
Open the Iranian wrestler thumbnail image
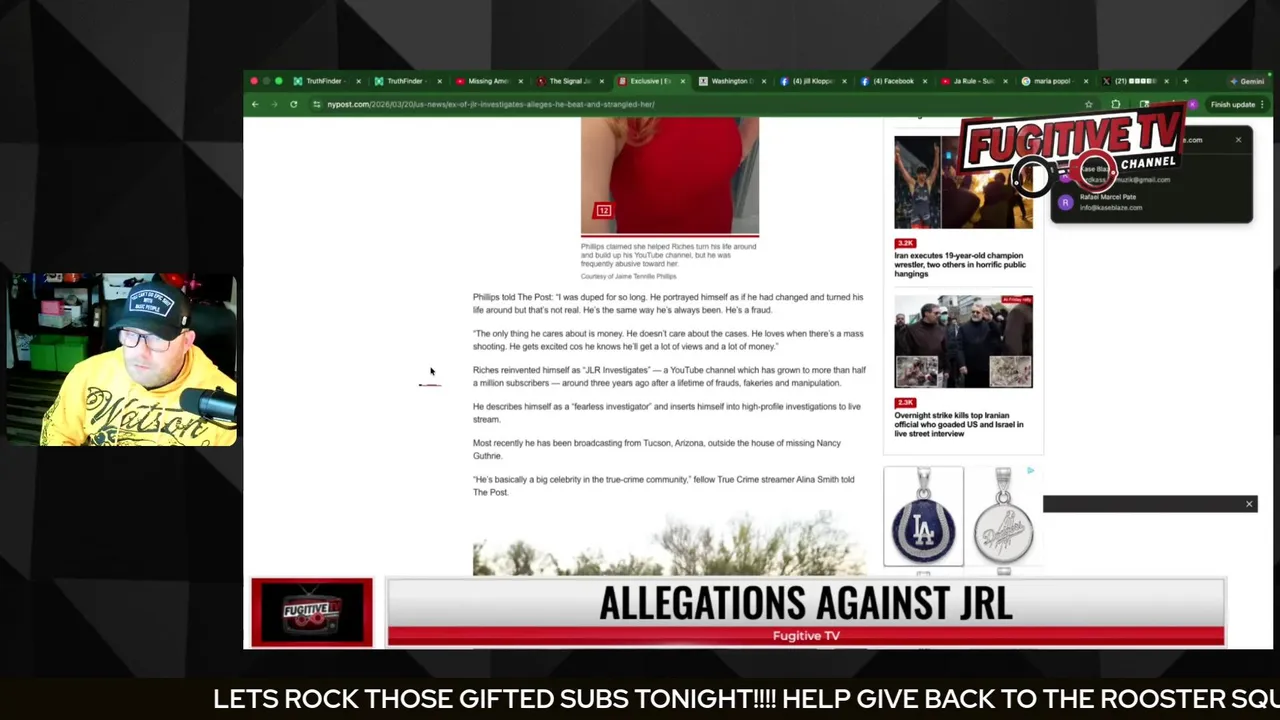pyautogui.click(x=963, y=182)
